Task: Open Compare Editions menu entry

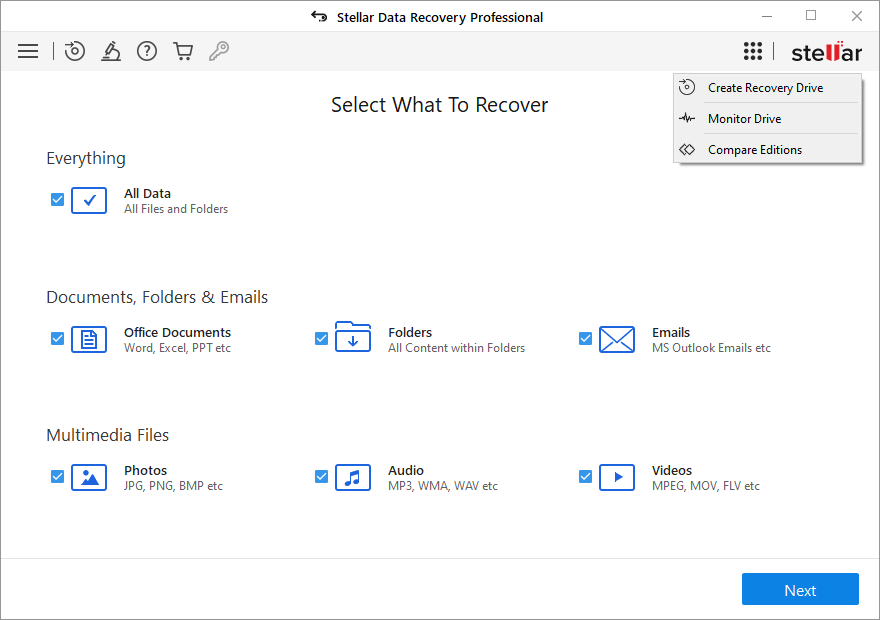Action: click(x=754, y=150)
